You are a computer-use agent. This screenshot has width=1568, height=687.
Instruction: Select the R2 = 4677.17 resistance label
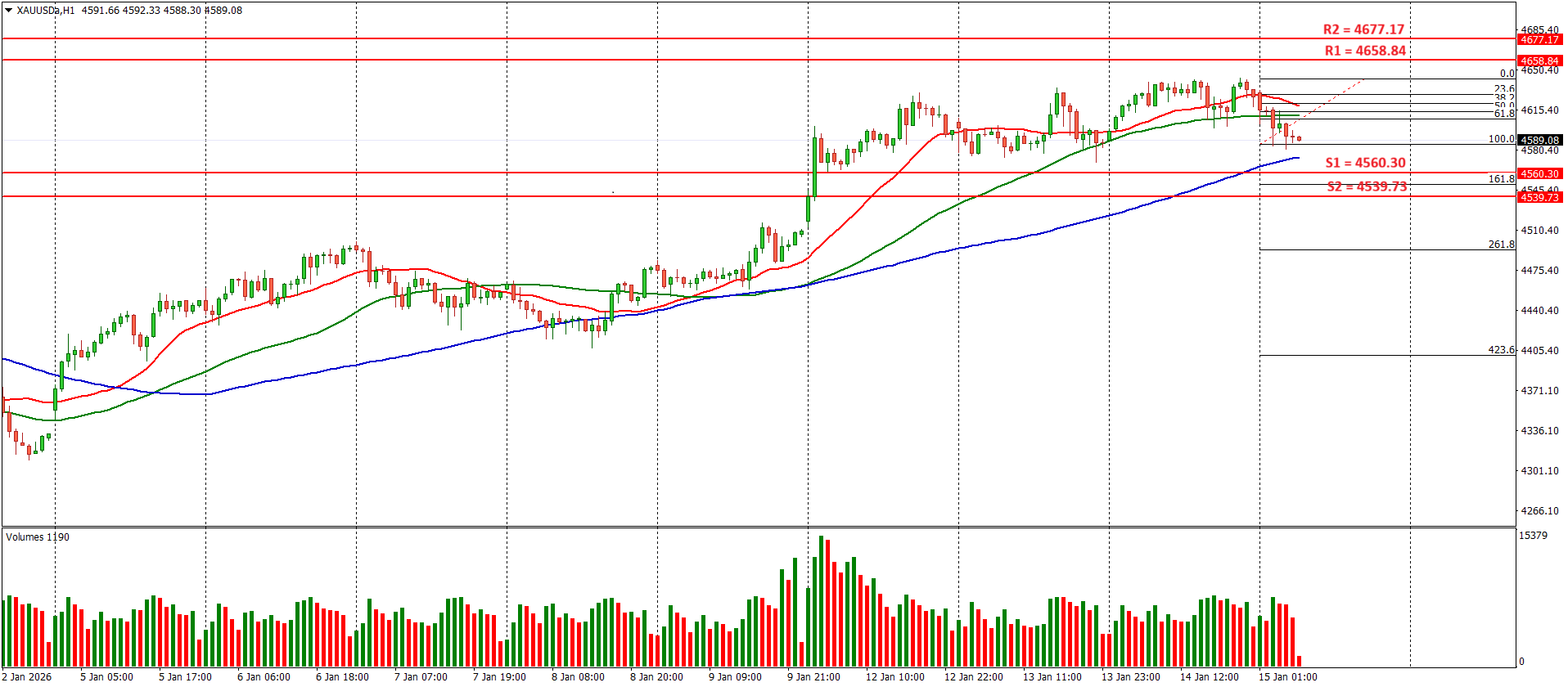(x=1363, y=29)
